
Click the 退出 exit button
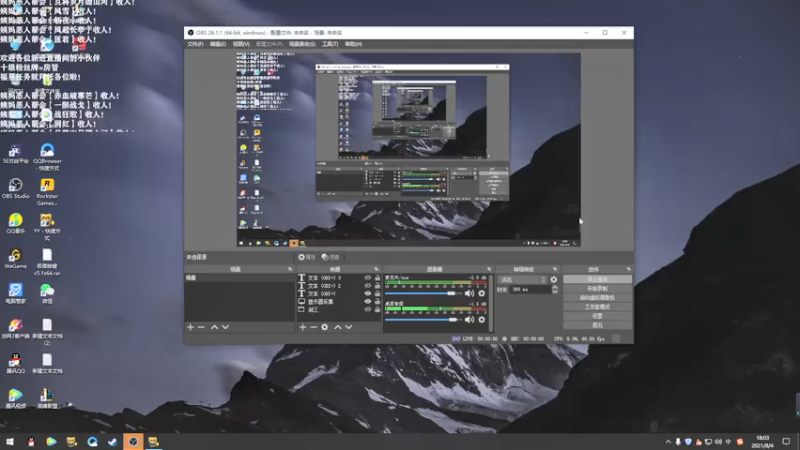click(597, 325)
